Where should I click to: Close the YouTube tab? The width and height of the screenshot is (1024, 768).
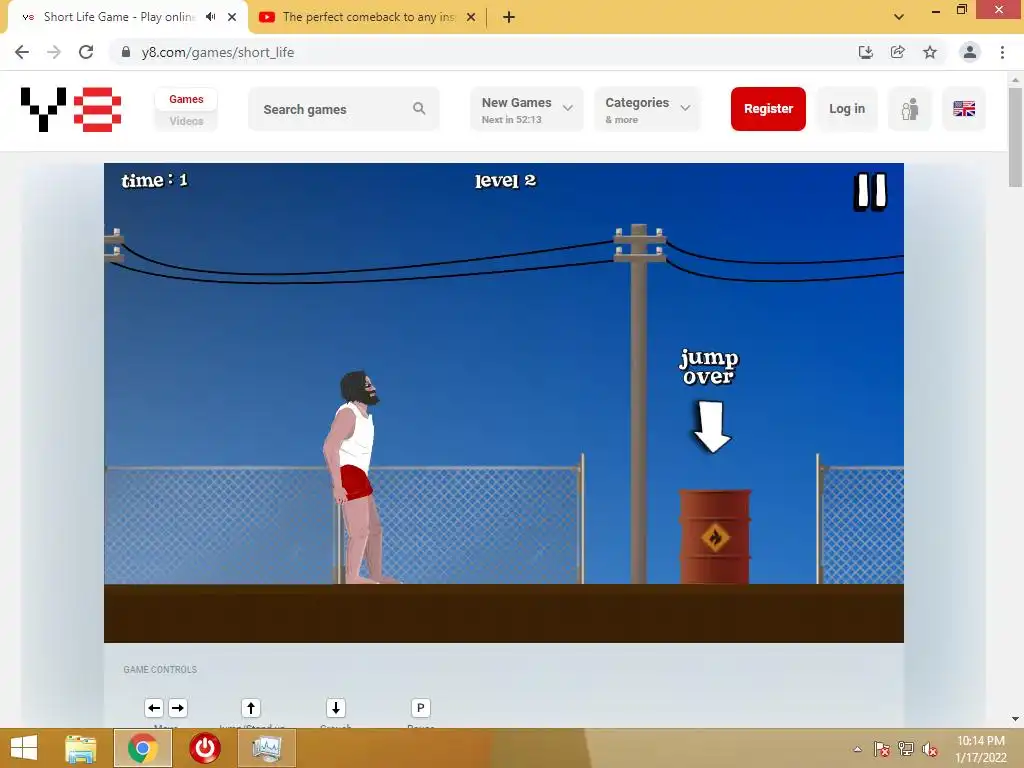471,17
